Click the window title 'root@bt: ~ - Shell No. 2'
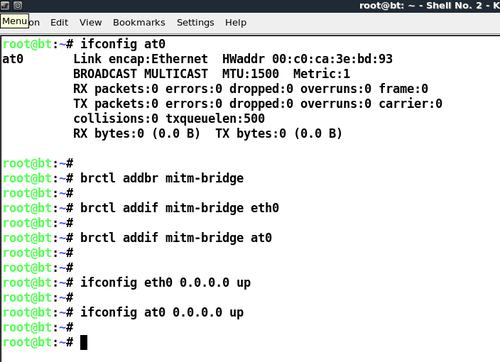The height and width of the screenshot is (362, 500). [x=421, y=5]
